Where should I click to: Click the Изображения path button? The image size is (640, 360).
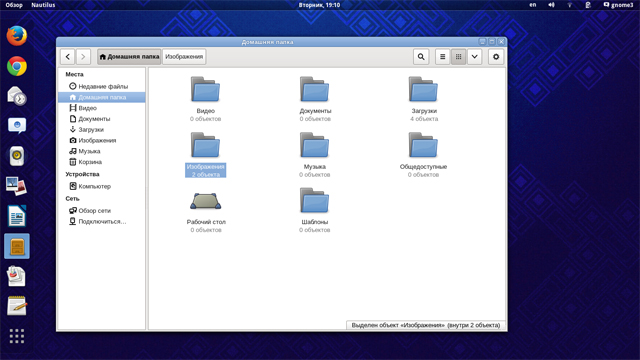184,57
